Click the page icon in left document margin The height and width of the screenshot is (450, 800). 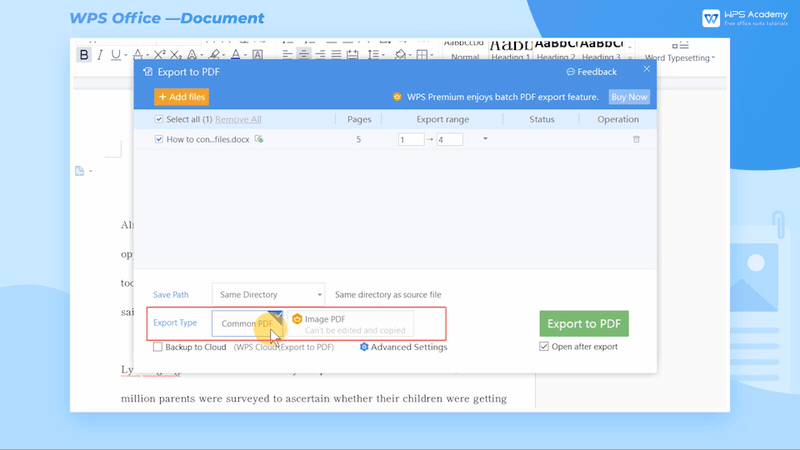pos(80,171)
